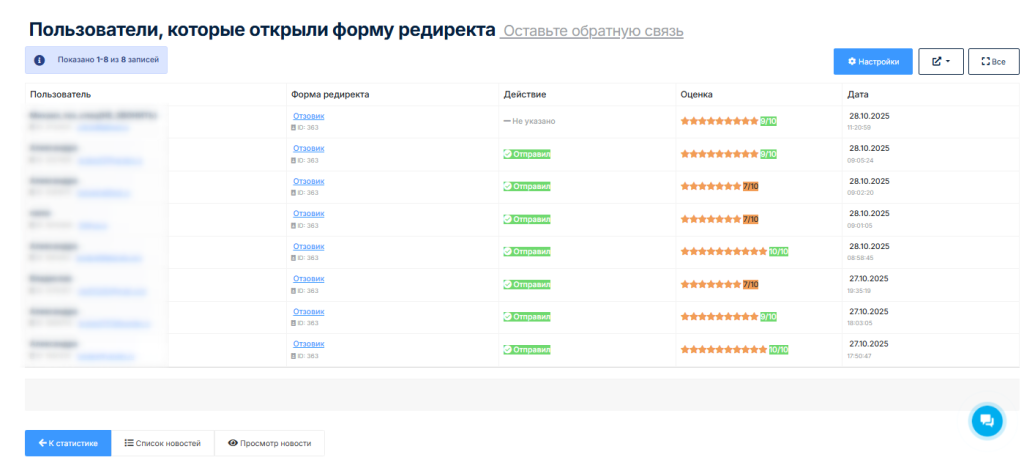Open the chat support widget bubble

(x=986, y=420)
